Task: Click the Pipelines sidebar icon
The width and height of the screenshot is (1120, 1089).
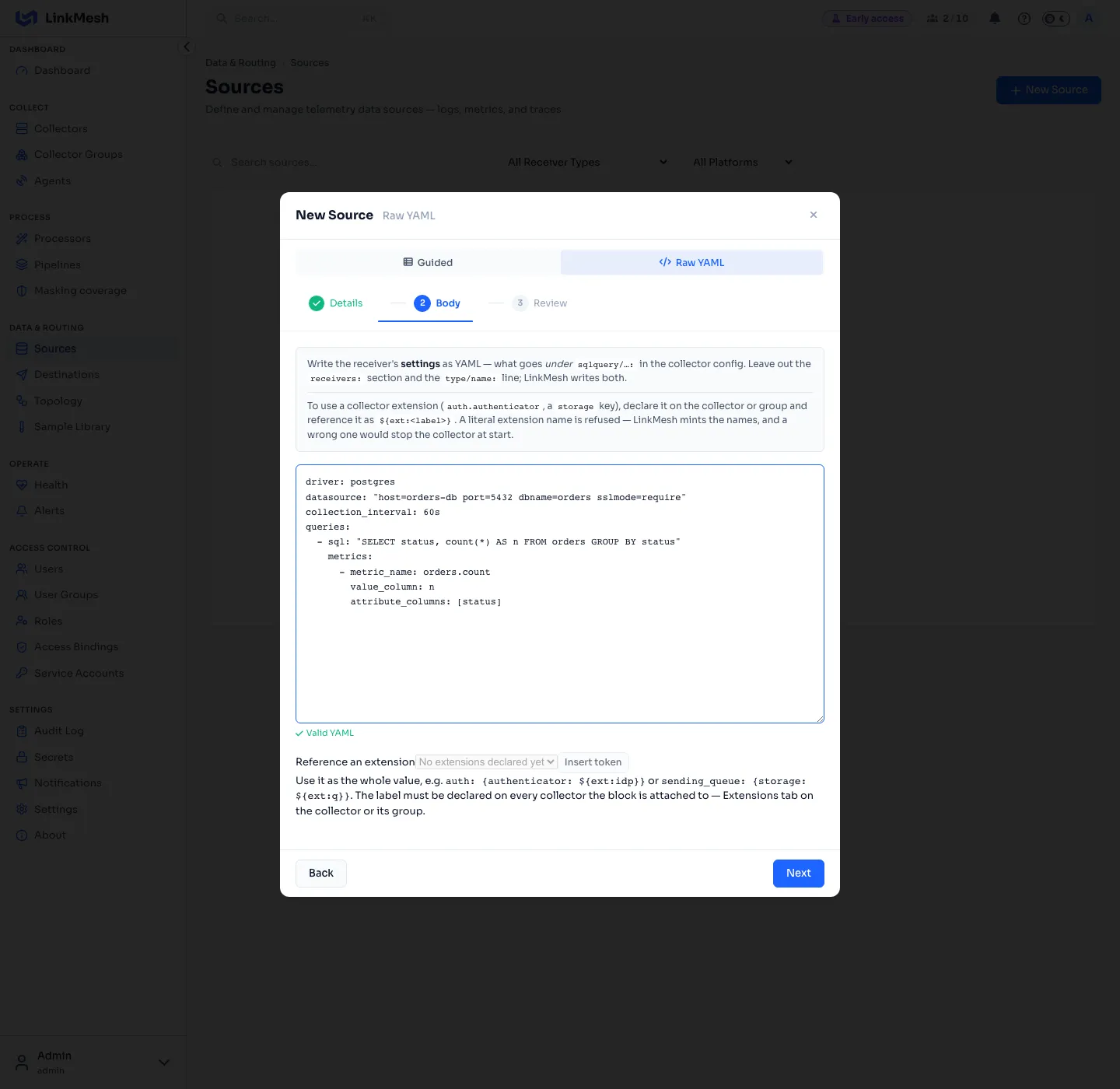Action: click(22, 264)
